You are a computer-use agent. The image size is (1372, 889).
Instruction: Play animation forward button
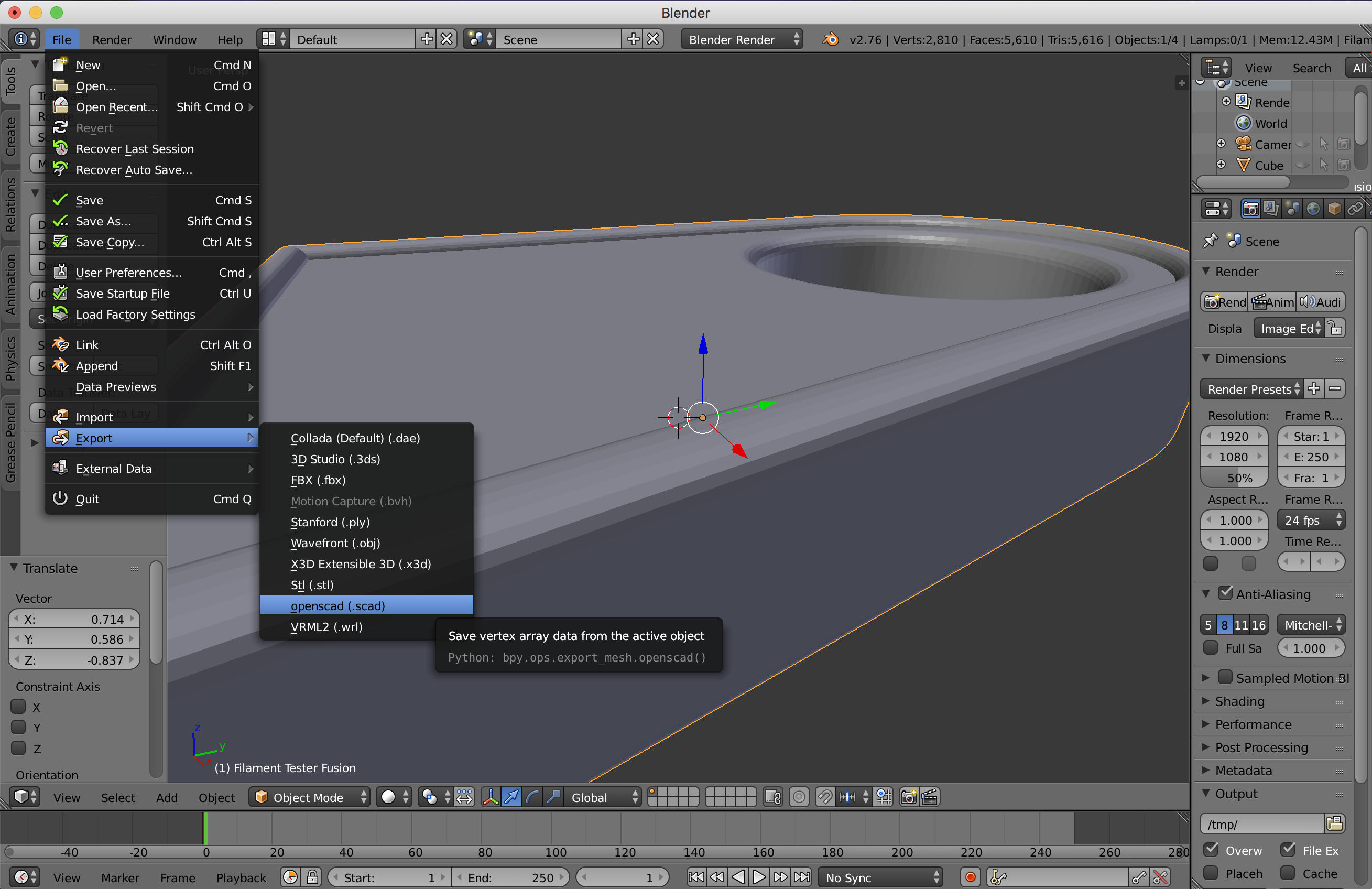point(759,877)
